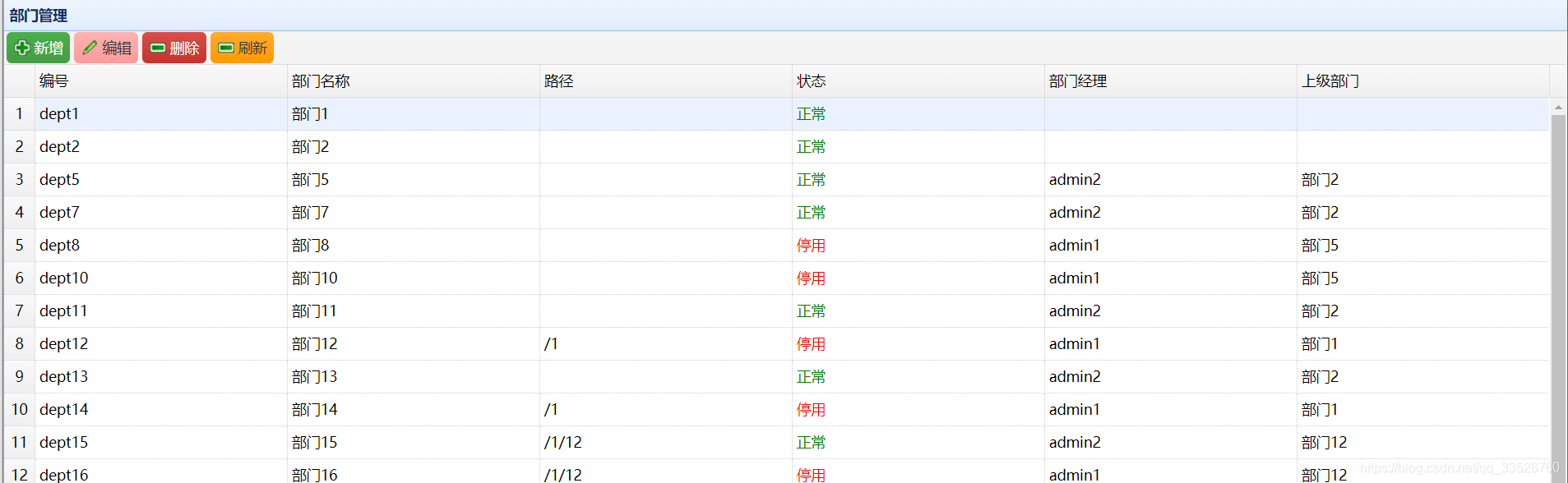1568x483 pixels.
Task: Click the 部门7 name cell
Action: (414, 213)
